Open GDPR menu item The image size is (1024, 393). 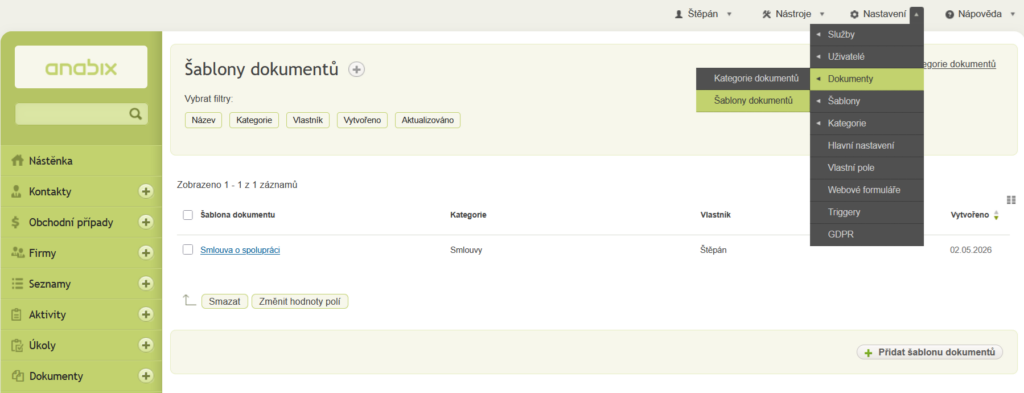point(867,234)
